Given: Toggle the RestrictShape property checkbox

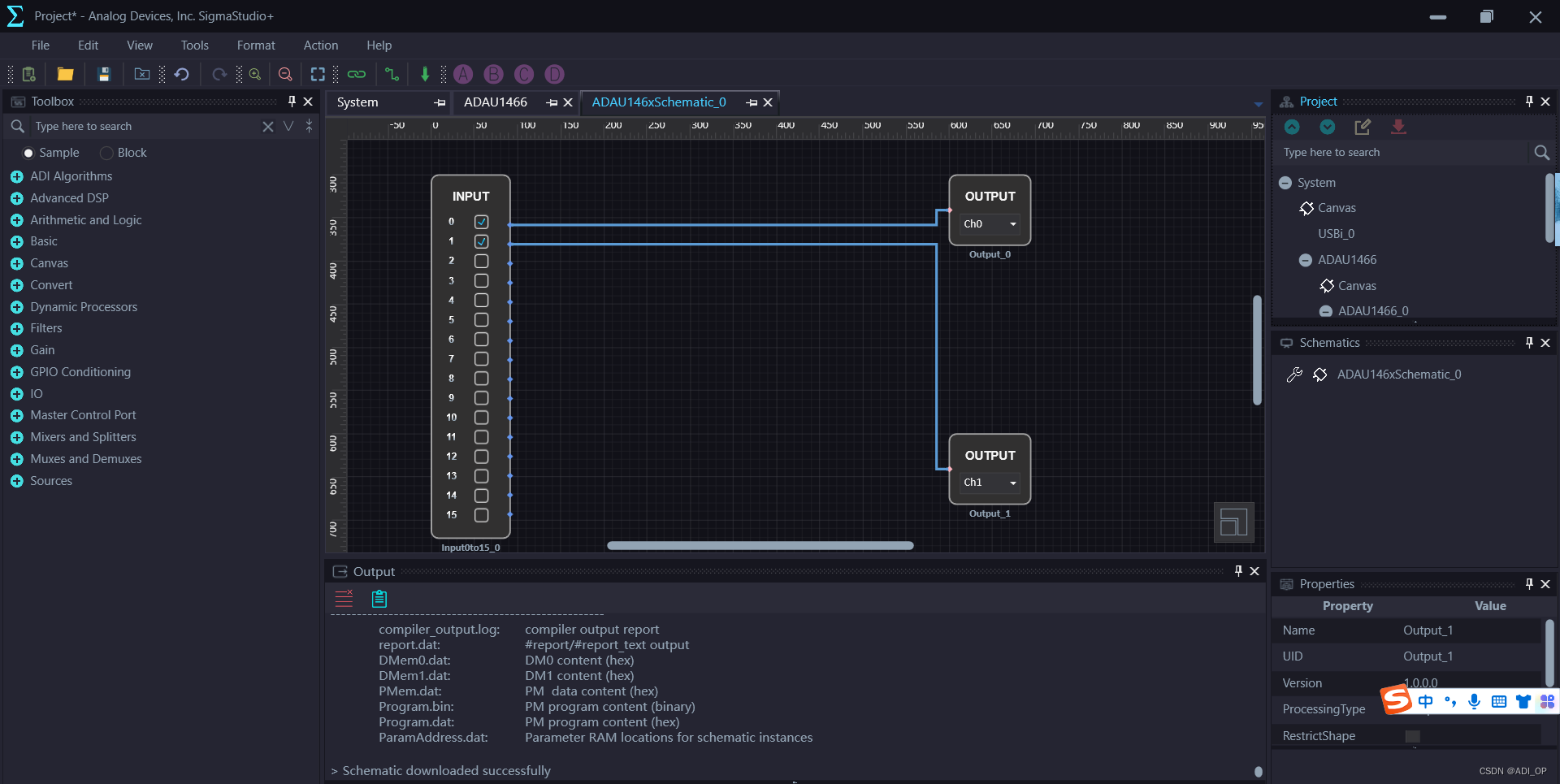Looking at the screenshot, I should pyautogui.click(x=1413, y=736).
